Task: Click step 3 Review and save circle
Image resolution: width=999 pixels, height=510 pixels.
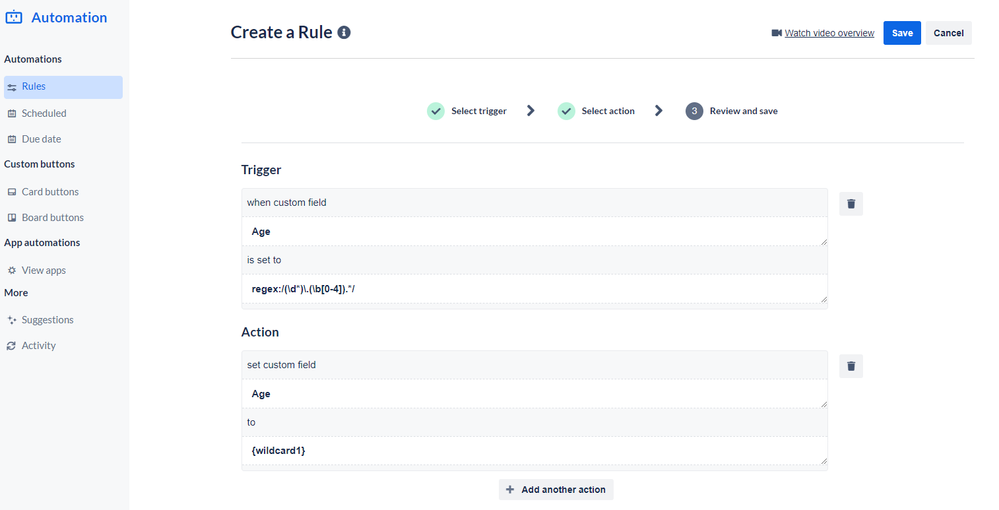Action: point(694,111)
